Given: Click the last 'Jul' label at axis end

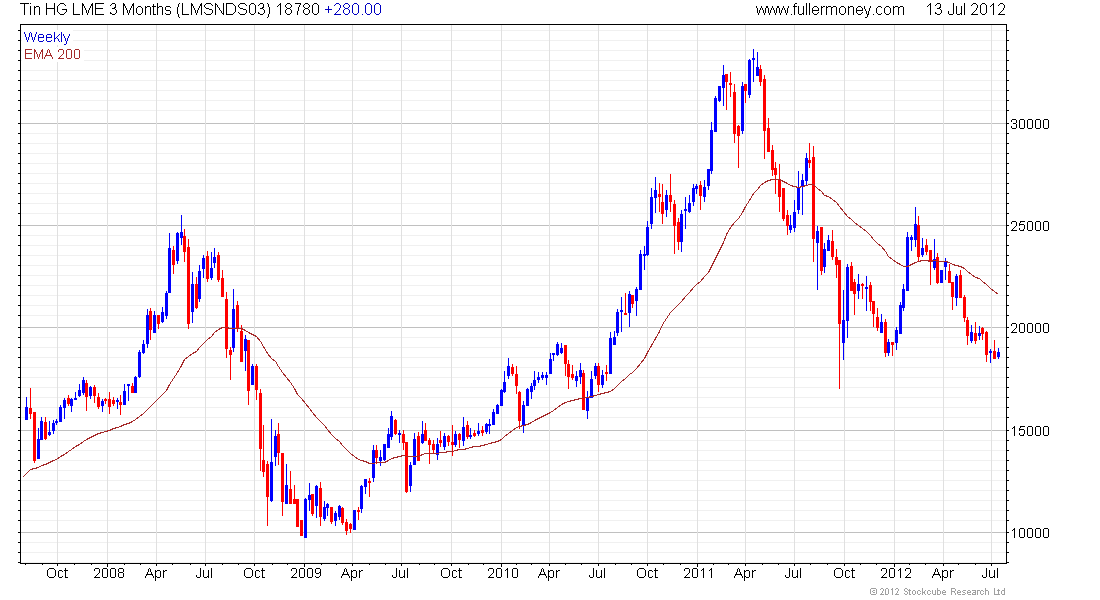Looking at the screenshot, I should pos(990,573).
